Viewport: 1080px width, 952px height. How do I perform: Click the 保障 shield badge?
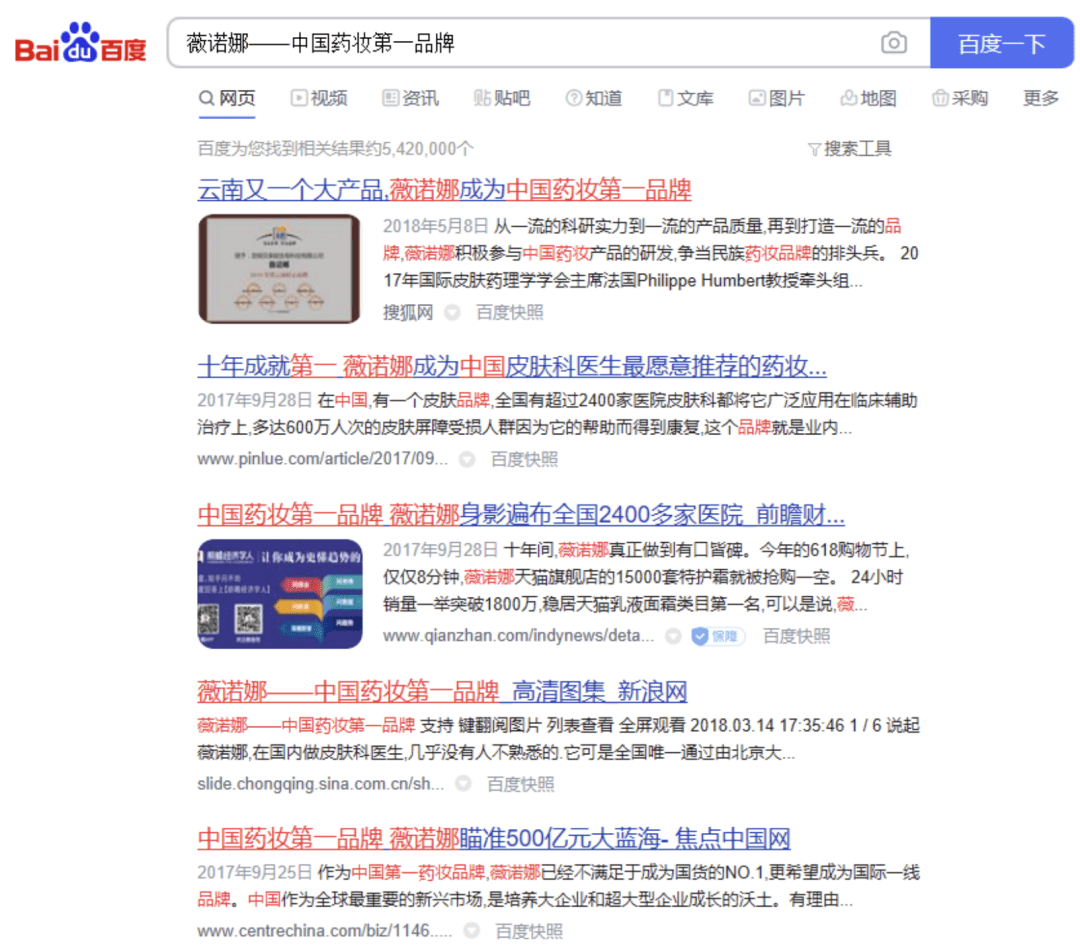coord(718,637)
